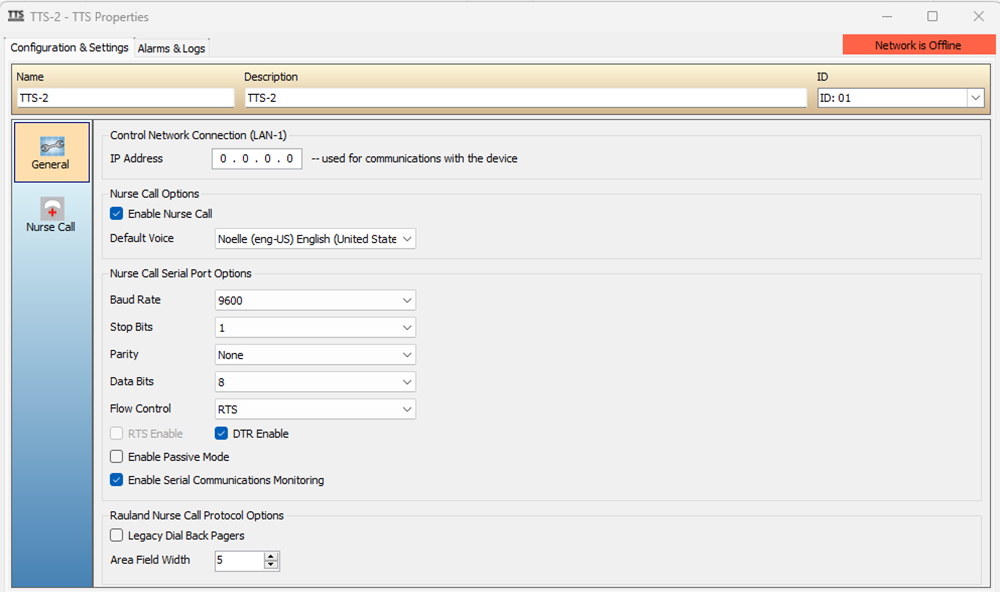Screen dimensions: 1000x592
Task: Click the Network is Offline status button
Action: 918,45
